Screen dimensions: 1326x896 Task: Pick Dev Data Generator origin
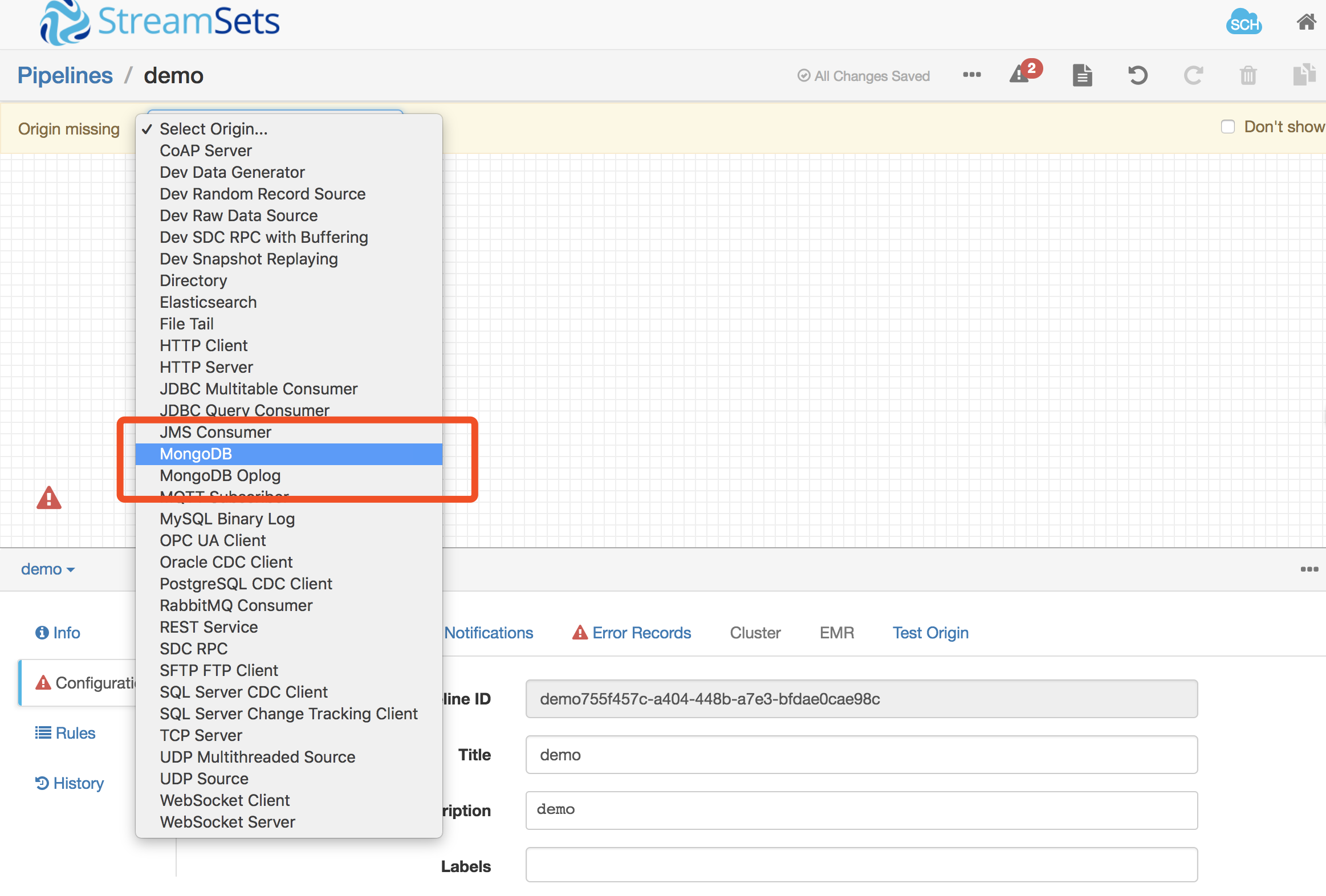(288, 172)
